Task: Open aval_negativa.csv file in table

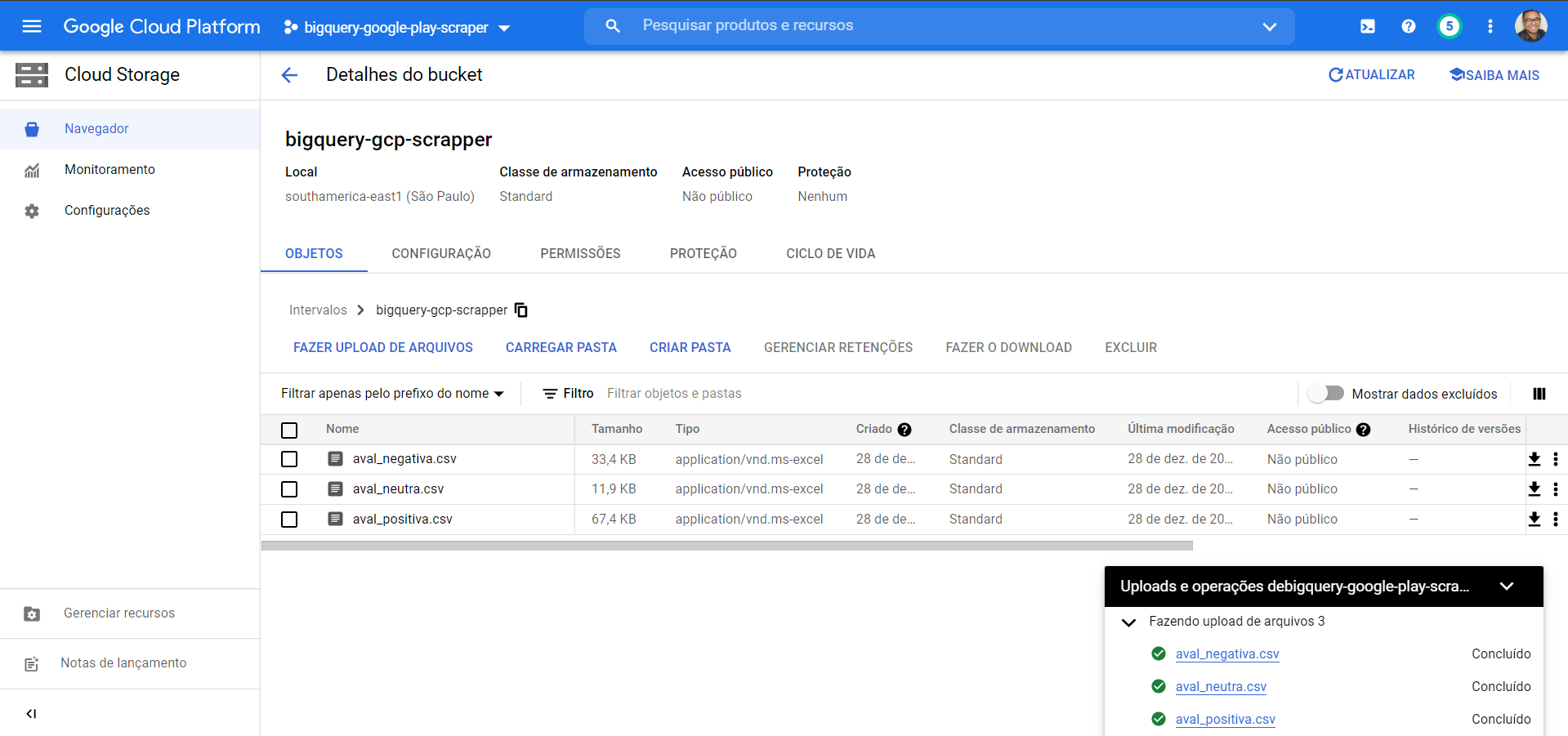Action: coord(404,459)
